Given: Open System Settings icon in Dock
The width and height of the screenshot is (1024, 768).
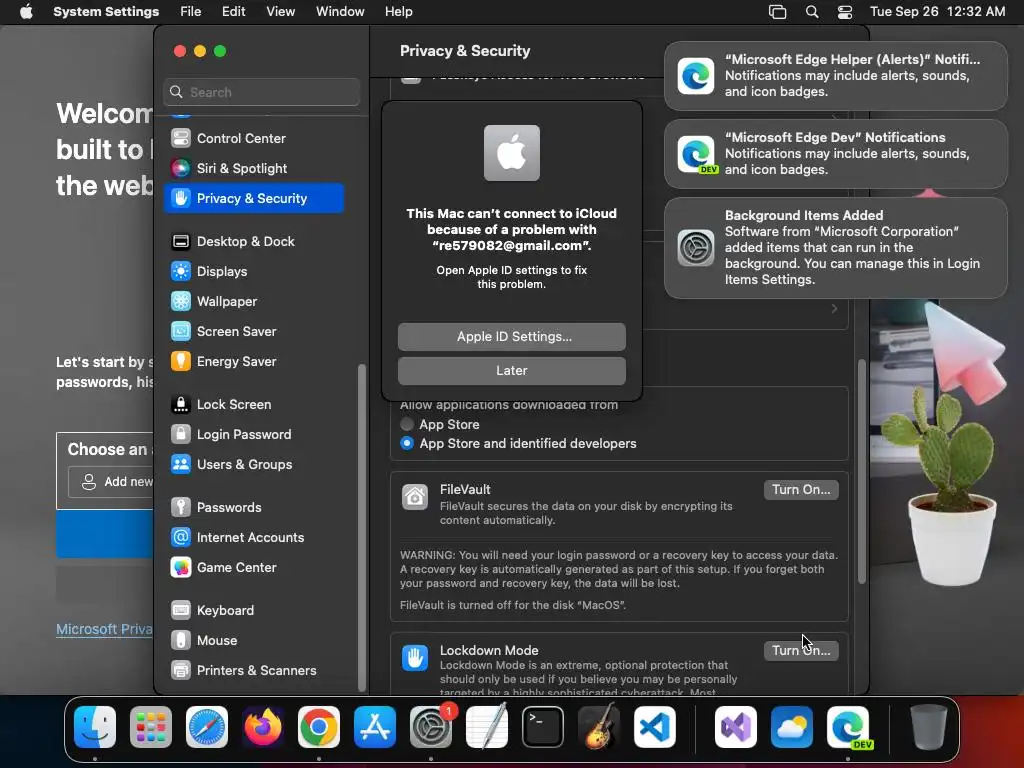Looking at the screenshot, I should 431,727.
